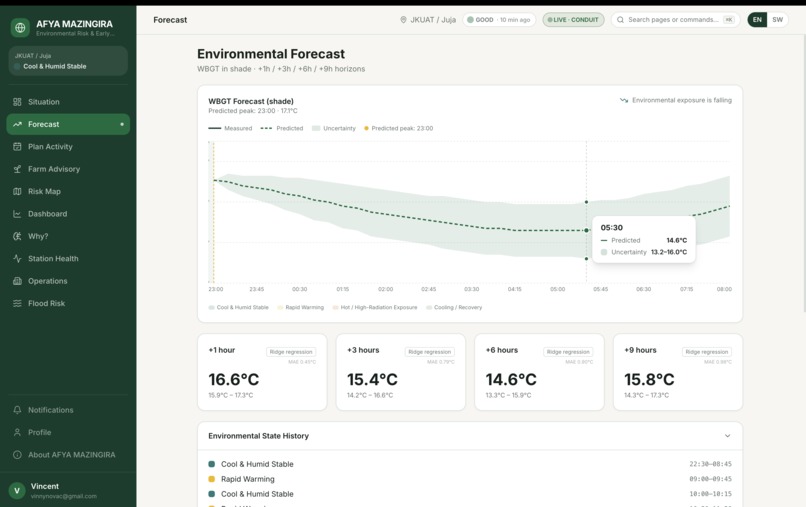Click the +1 hour 16.6°C forecast card
Screen dimensions: 806x507
pyautogui.click(x=262, y=372)
